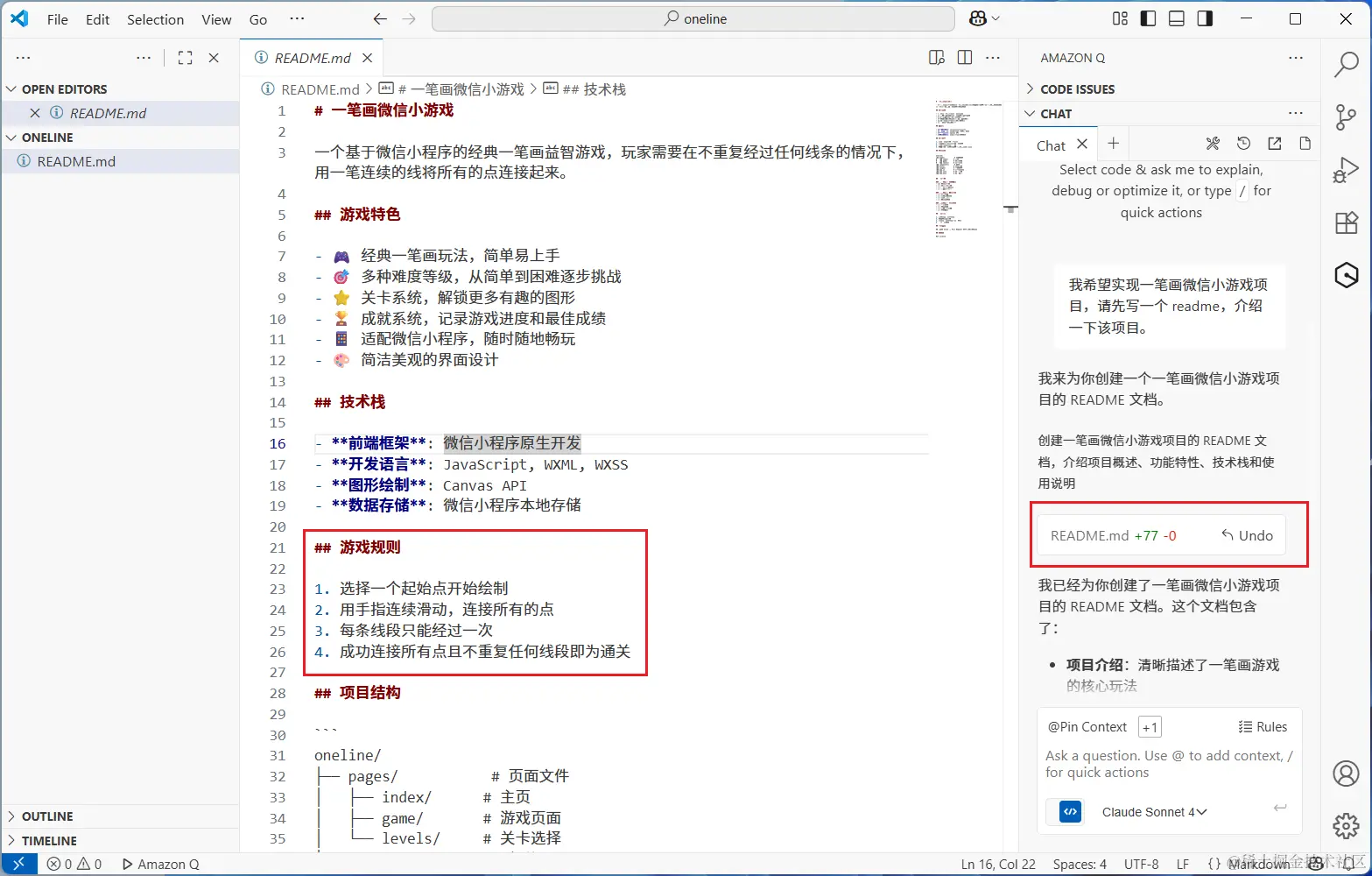1372x876 pixels.
Task: Select the README.md editor tab
Action: (x=313, y=58)
